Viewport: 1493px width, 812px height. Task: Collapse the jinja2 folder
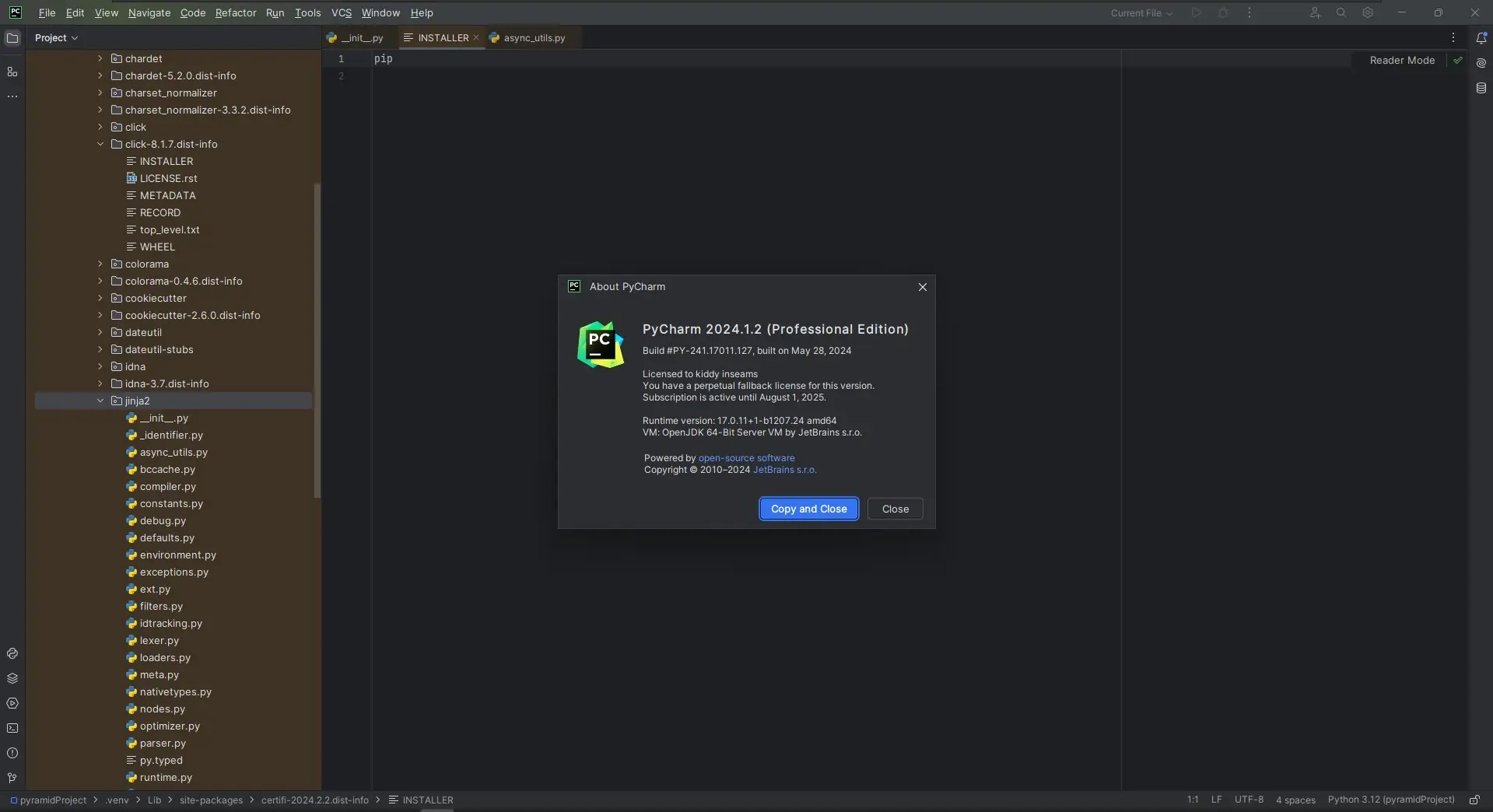pos(100,401)
